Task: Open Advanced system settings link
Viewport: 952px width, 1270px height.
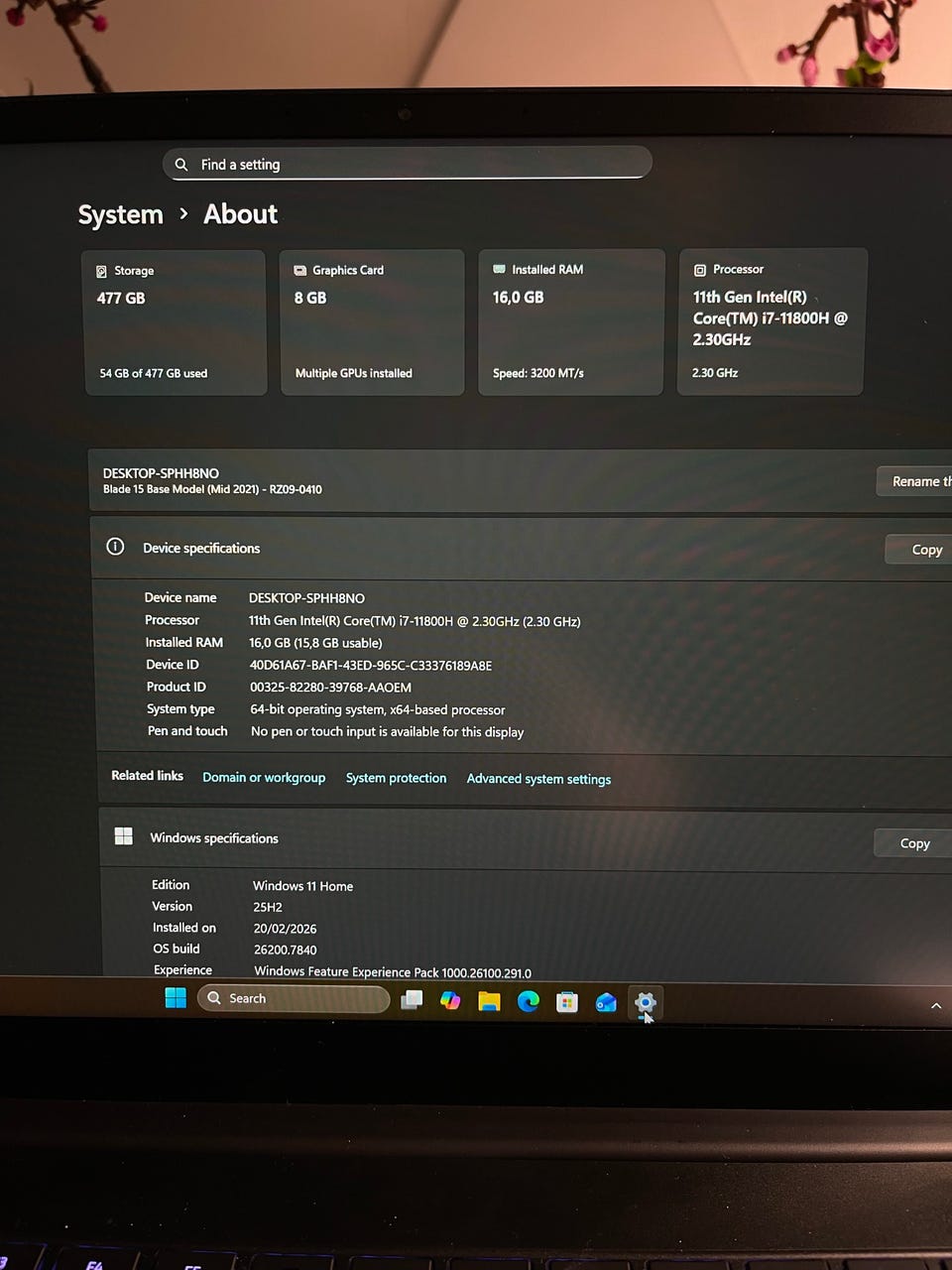Action: (x=538, y=779)
